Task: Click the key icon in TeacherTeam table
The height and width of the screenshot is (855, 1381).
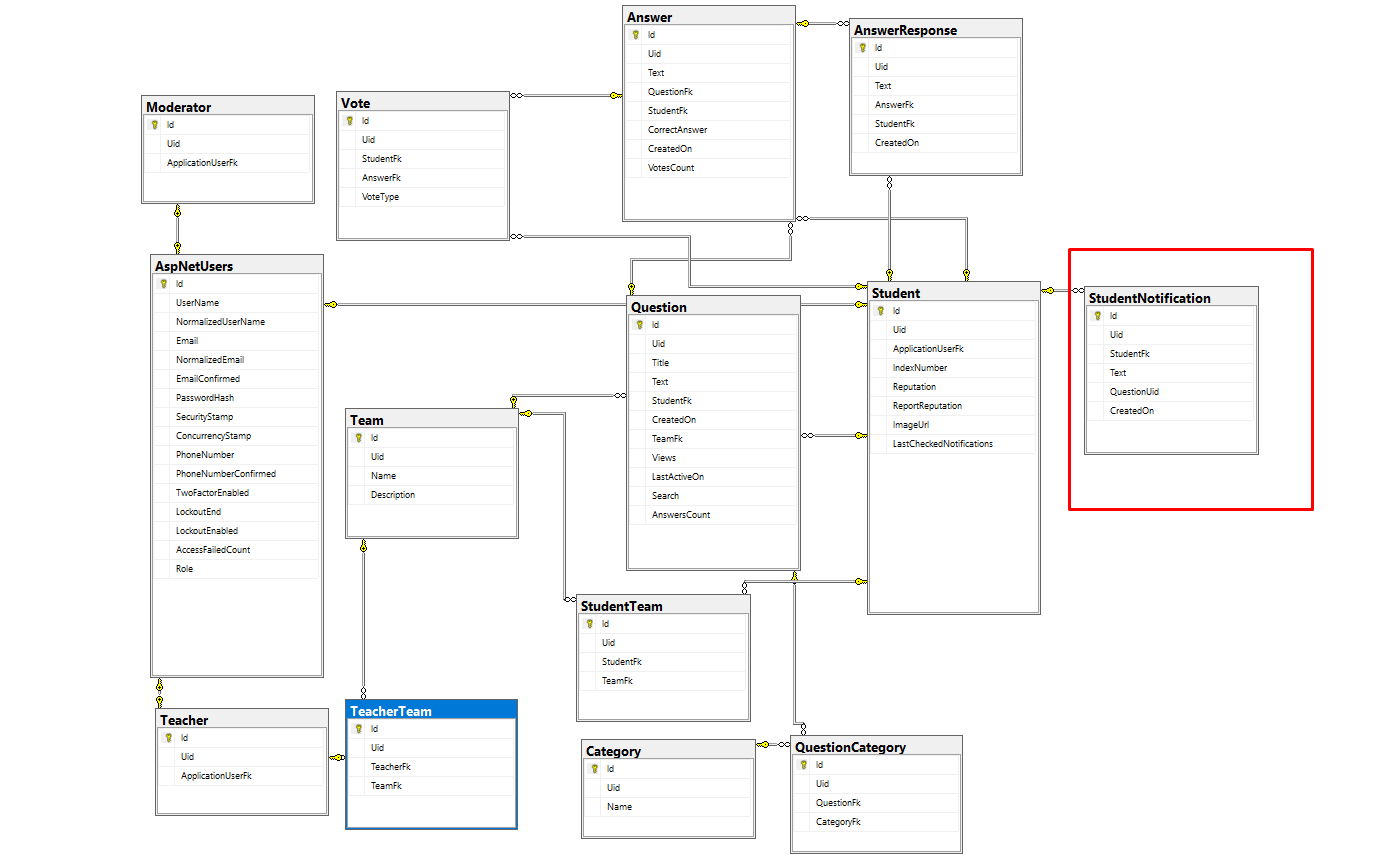Action: coord(359,729)
